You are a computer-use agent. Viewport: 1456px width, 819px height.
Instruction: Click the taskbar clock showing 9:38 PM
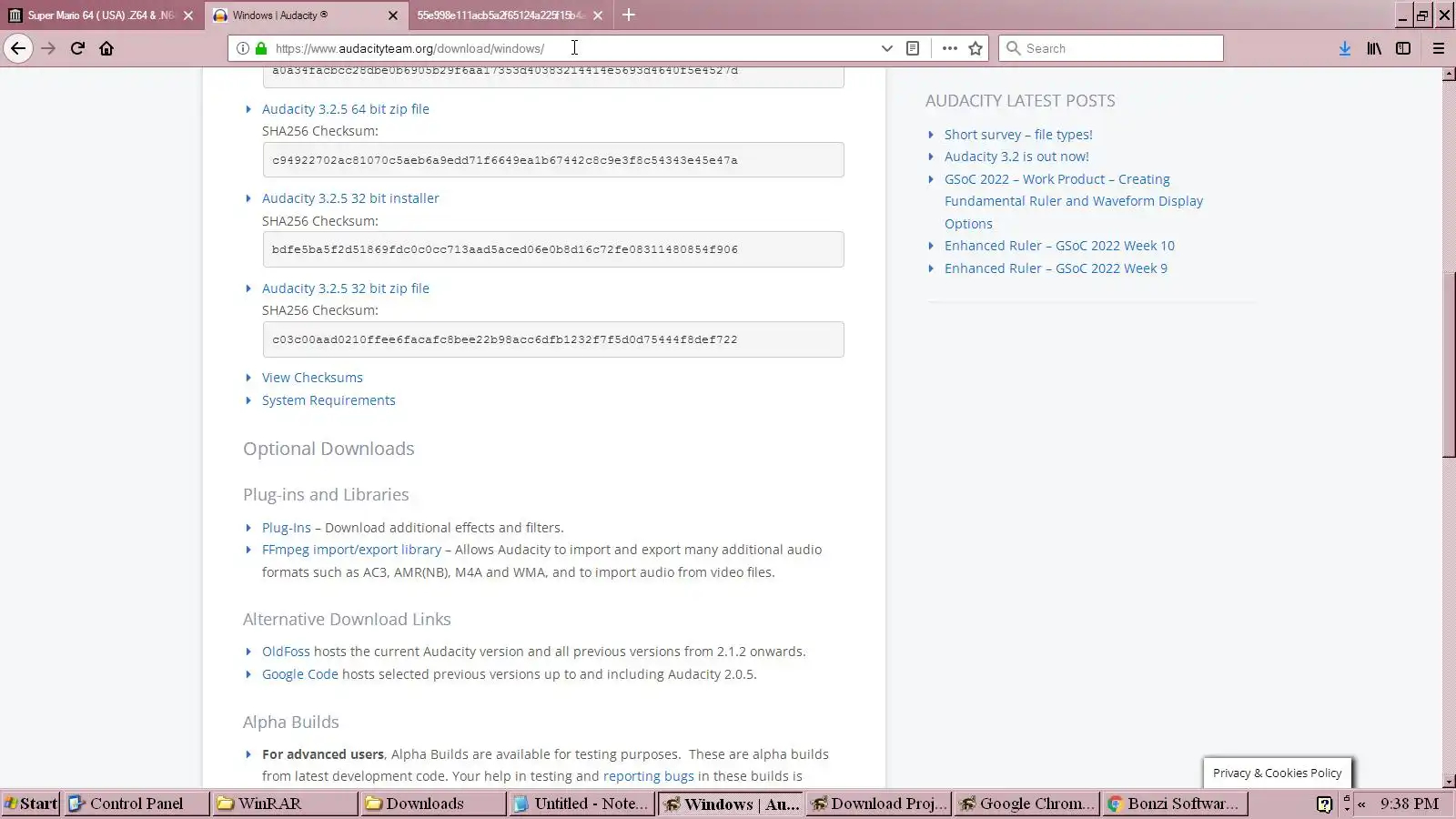[1410, 804]
